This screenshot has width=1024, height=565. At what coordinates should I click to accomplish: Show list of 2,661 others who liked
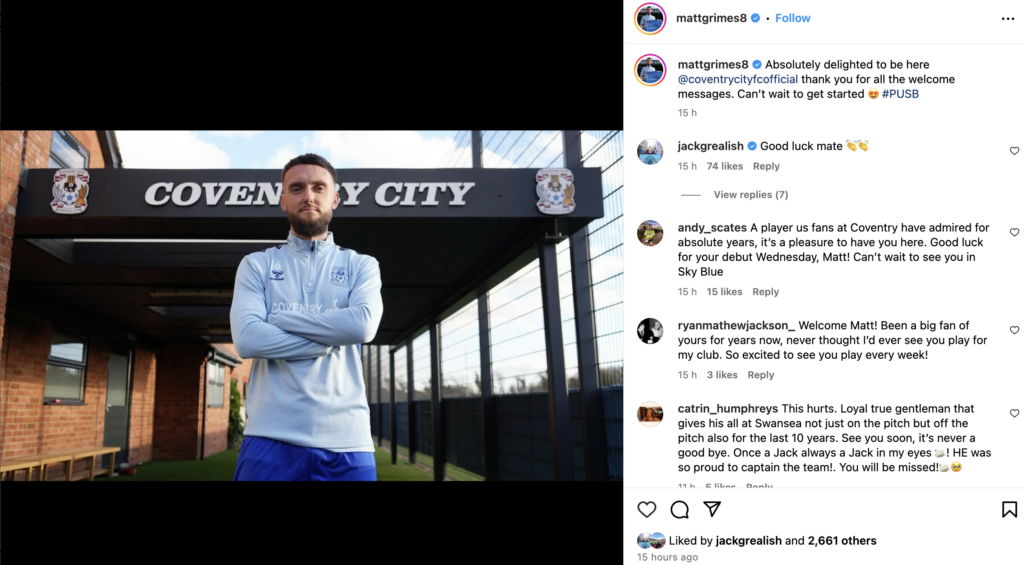842,541
